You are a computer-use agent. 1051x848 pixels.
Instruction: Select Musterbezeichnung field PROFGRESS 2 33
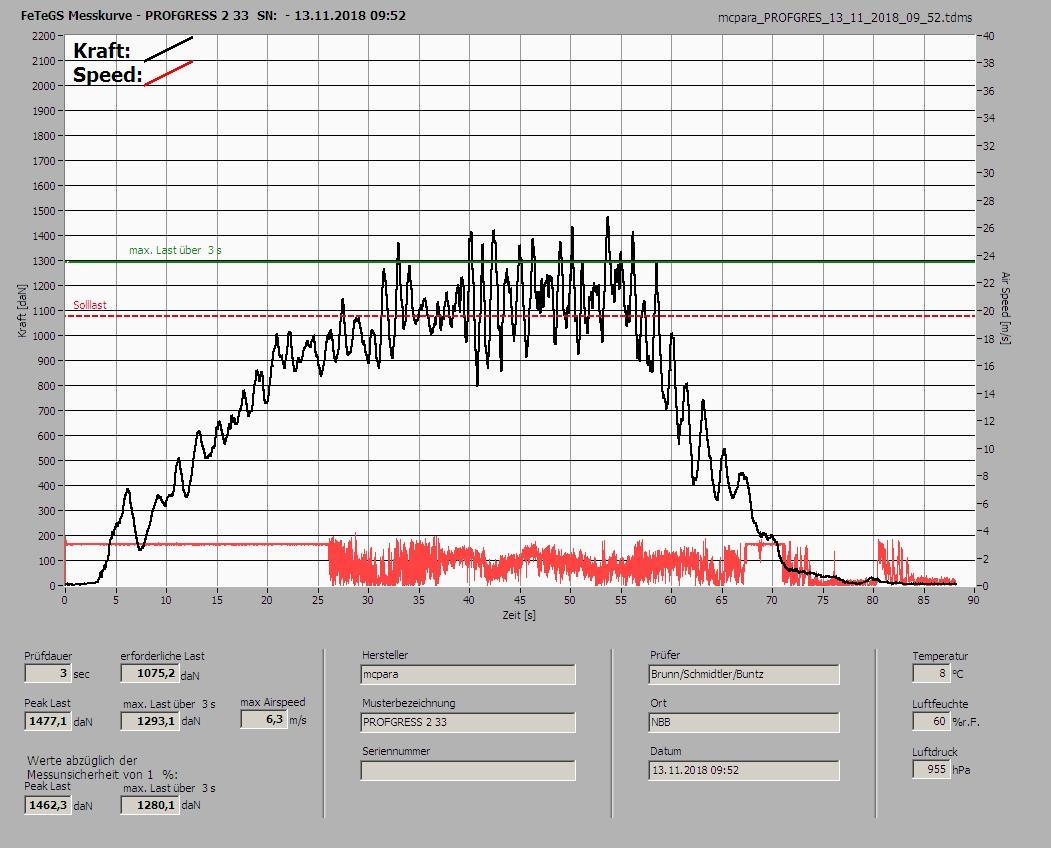[468, 722]
